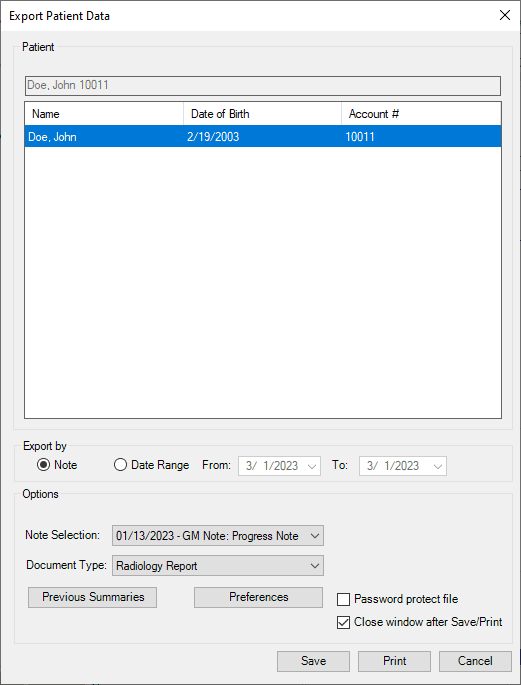Select the Doe, John patient row
This screenshot has width=521, height=685.
click(263, 137)
